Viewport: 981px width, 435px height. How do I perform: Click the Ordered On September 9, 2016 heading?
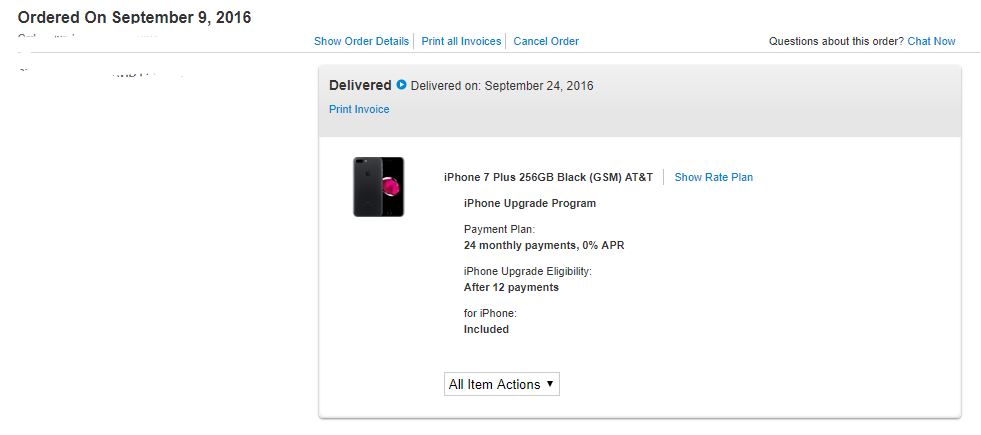click(x=135, y=17)
